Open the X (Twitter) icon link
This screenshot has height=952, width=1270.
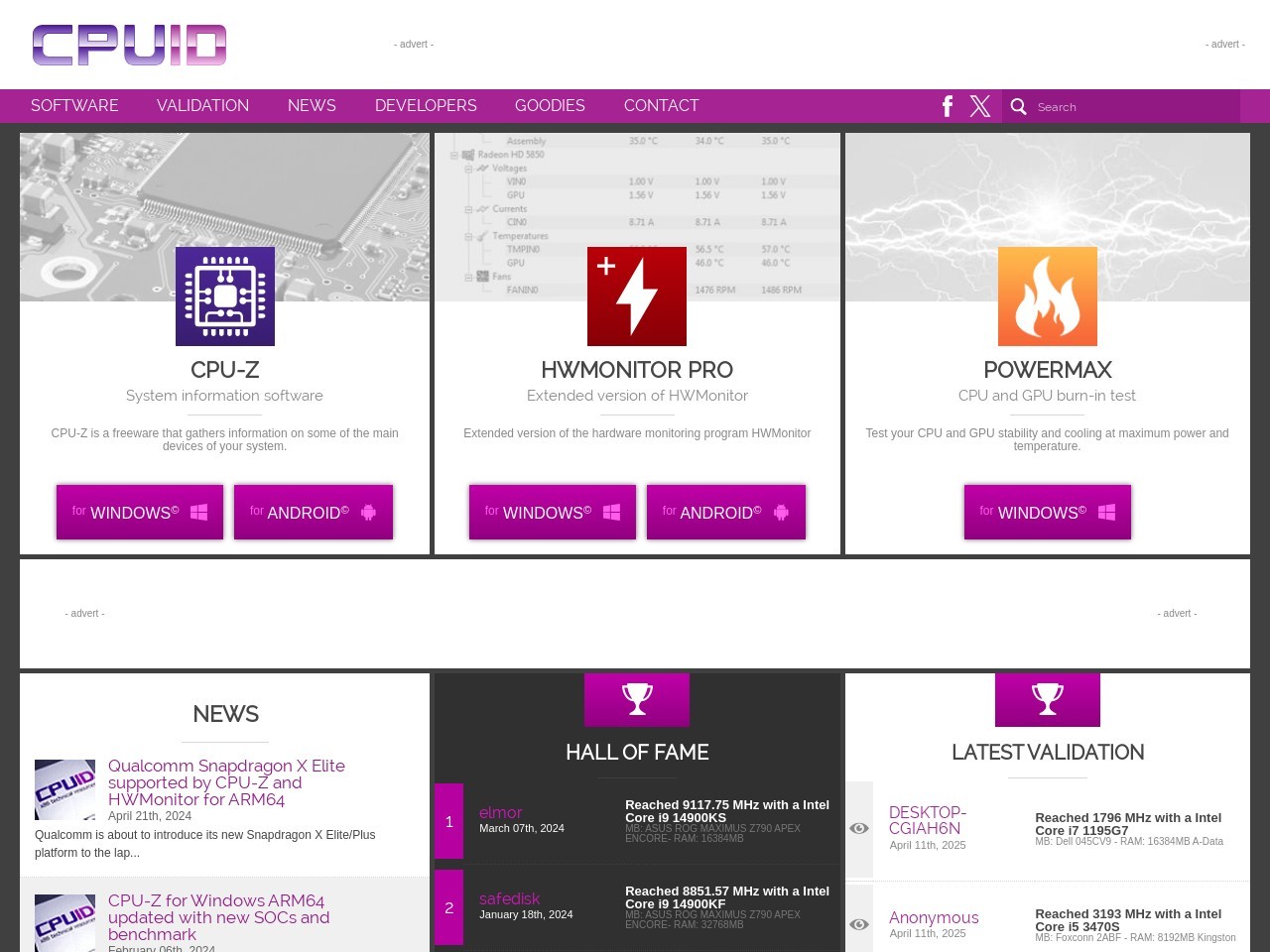[980, 106]
